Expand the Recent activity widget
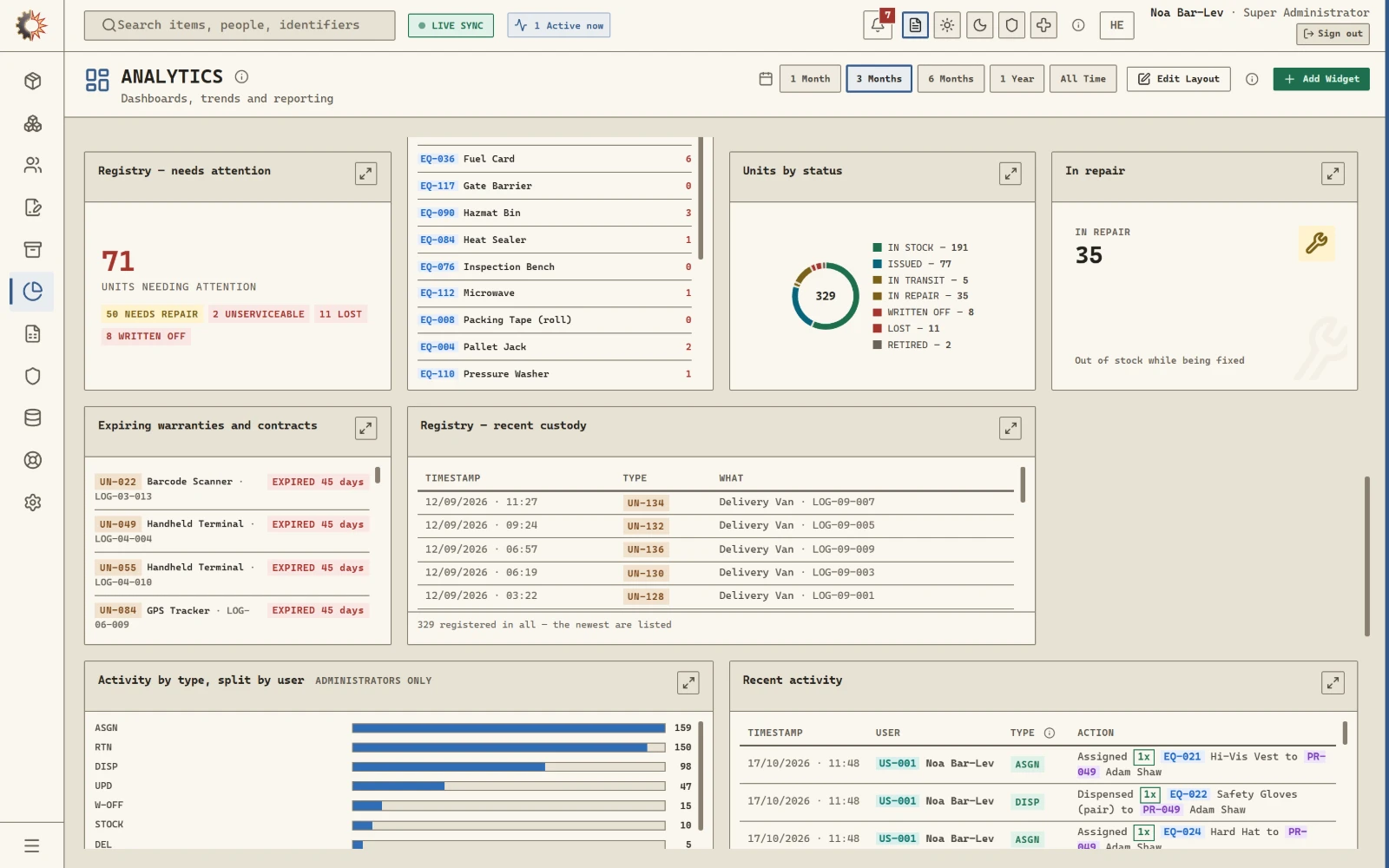Viewport: 1389px width, 868px height. pos(1333,683)
